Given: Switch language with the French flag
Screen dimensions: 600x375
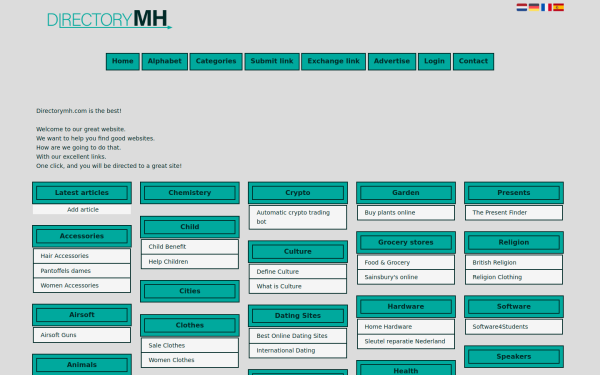Looking at the screenshot, I should tap(546, 7).
